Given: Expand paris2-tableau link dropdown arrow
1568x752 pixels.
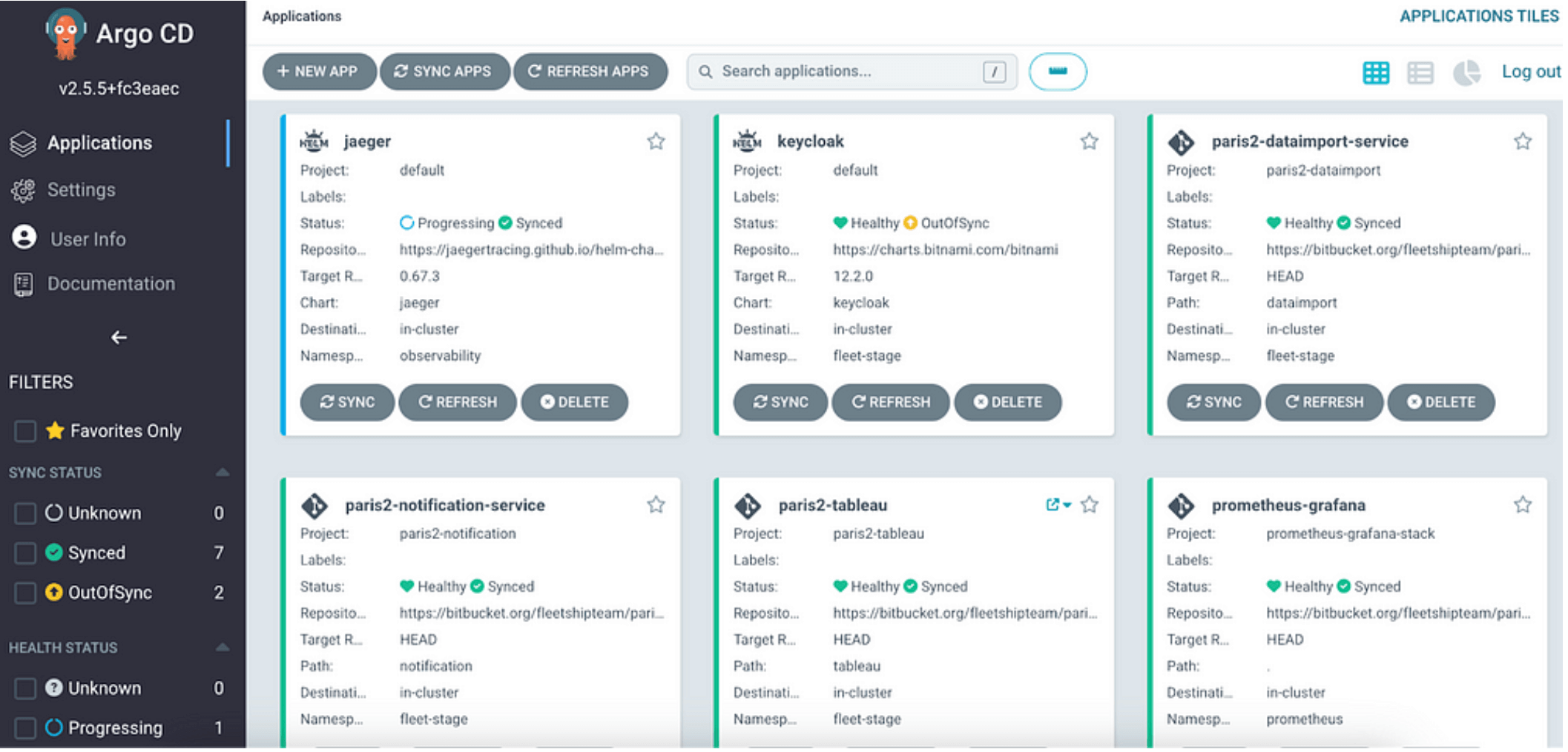Looking at the screenshot, I should click(1067, 505).
